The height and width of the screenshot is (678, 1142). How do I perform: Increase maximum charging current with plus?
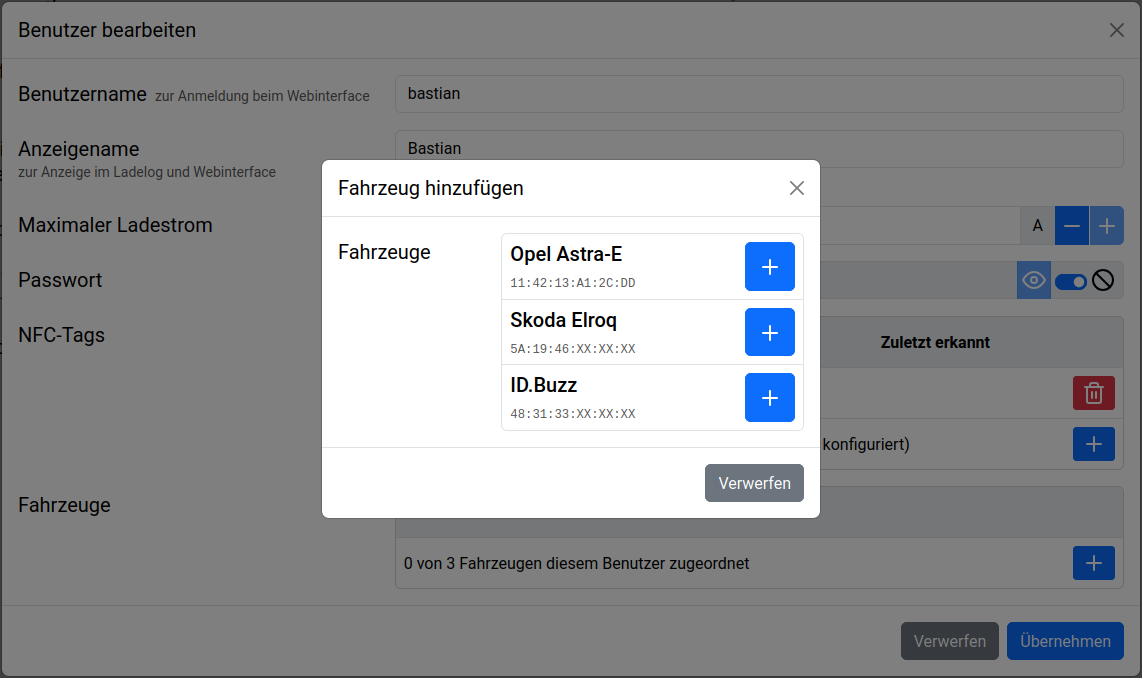pyautogui.click(x=1106, y=226)
